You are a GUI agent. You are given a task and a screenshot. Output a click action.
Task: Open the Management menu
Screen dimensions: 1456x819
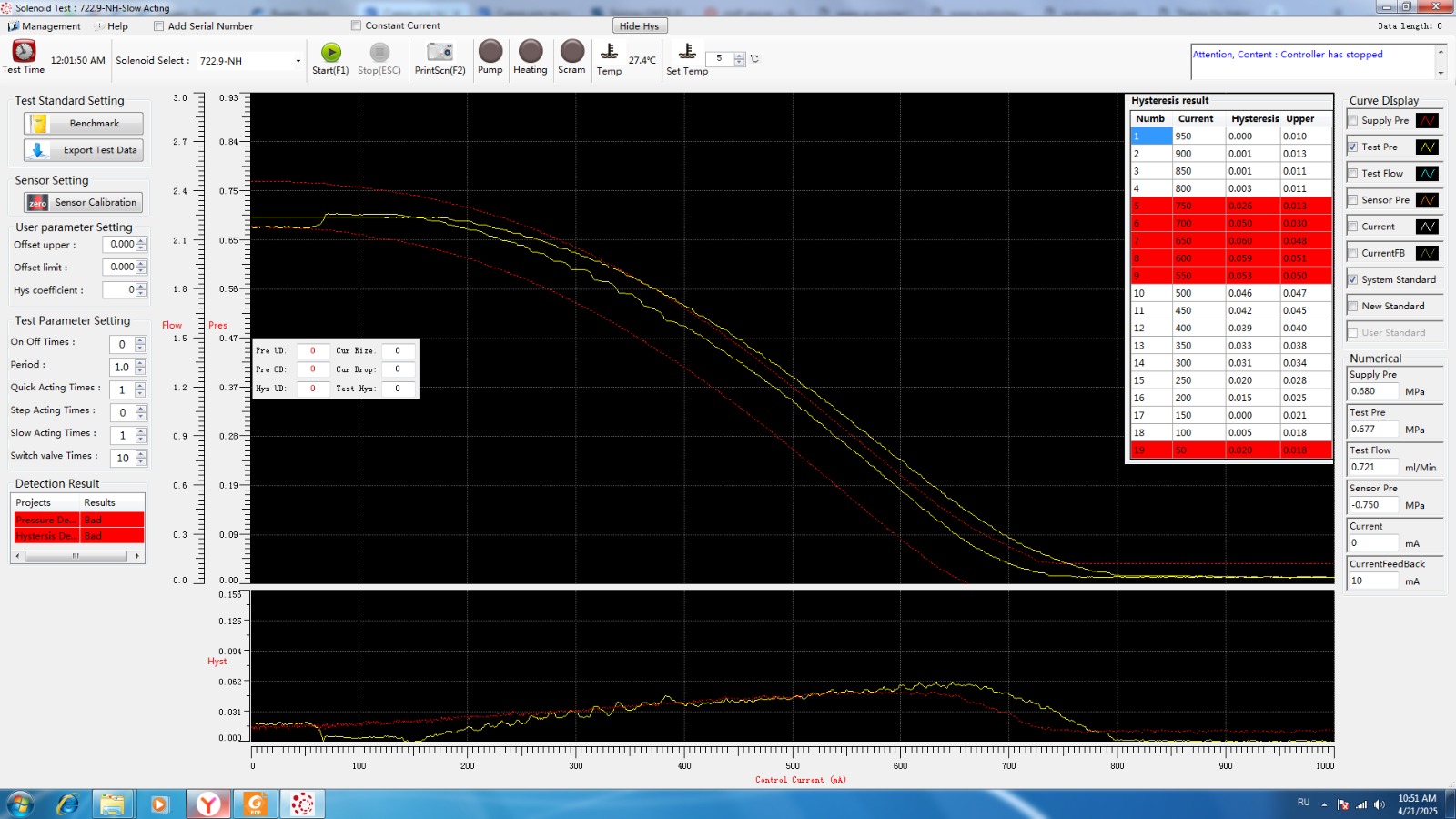tap(45, 26)
